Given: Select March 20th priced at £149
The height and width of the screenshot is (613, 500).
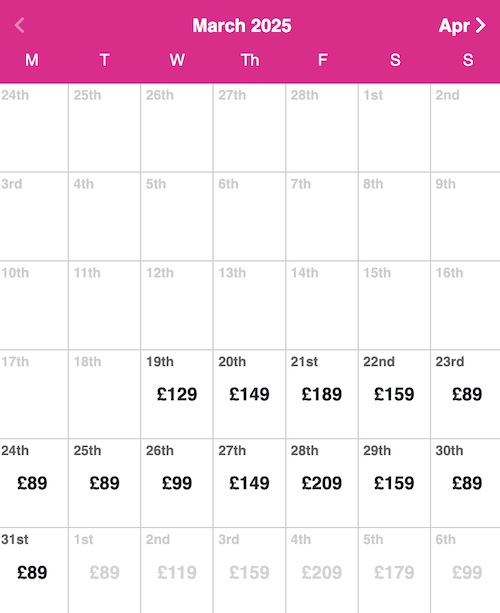Looking at the screenshot, I should [x=249, y=394].
